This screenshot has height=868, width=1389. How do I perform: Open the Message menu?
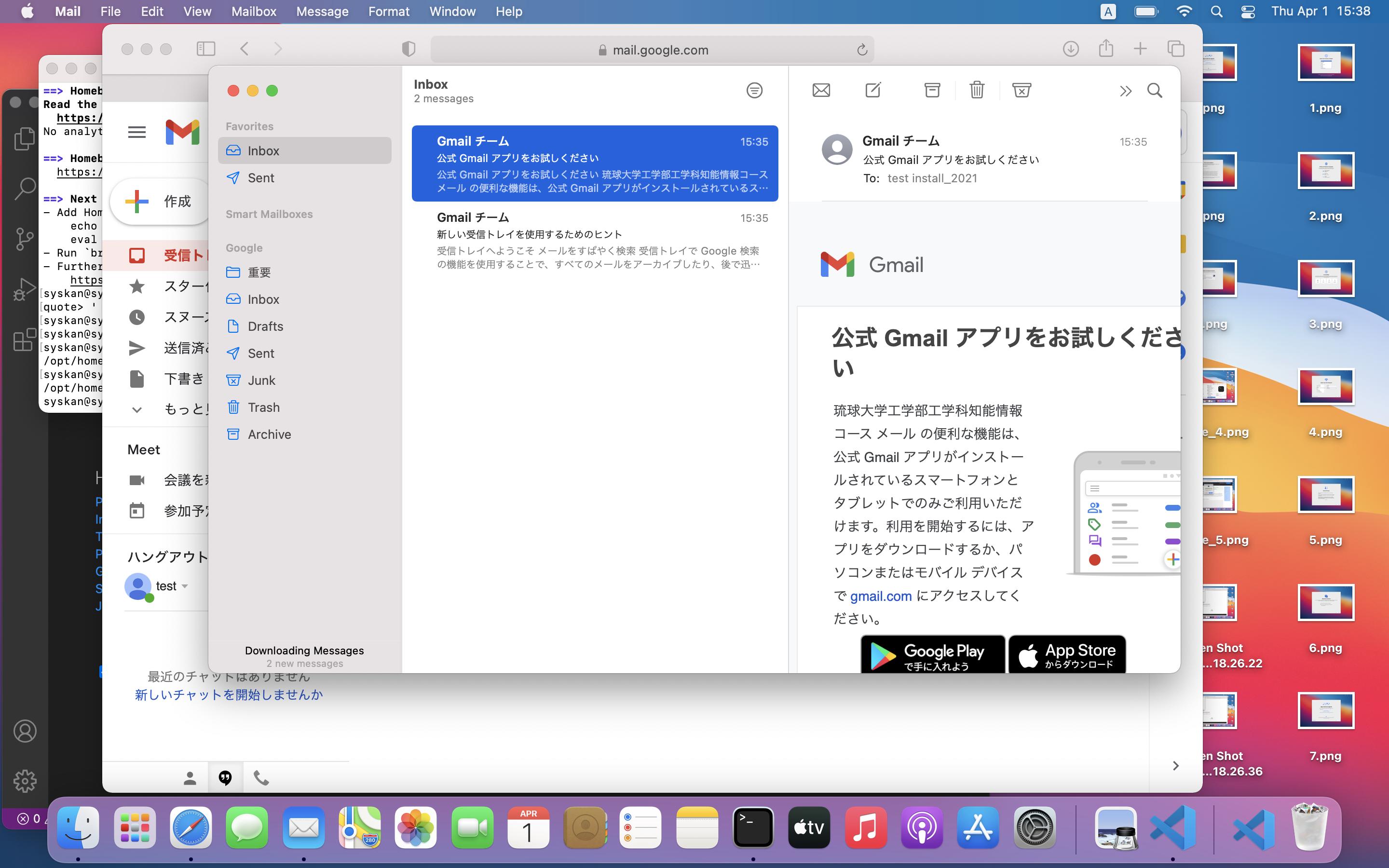(x=322, y=12)
